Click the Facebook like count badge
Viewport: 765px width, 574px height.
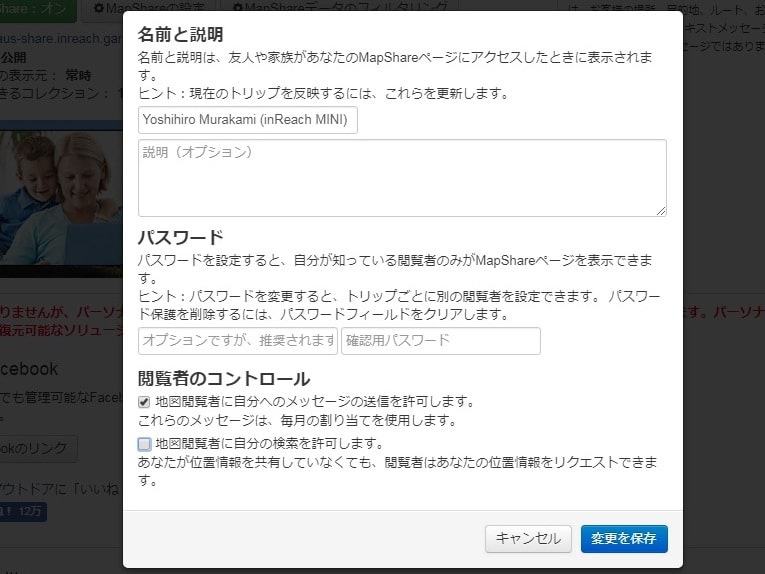(x=23, y=512)
